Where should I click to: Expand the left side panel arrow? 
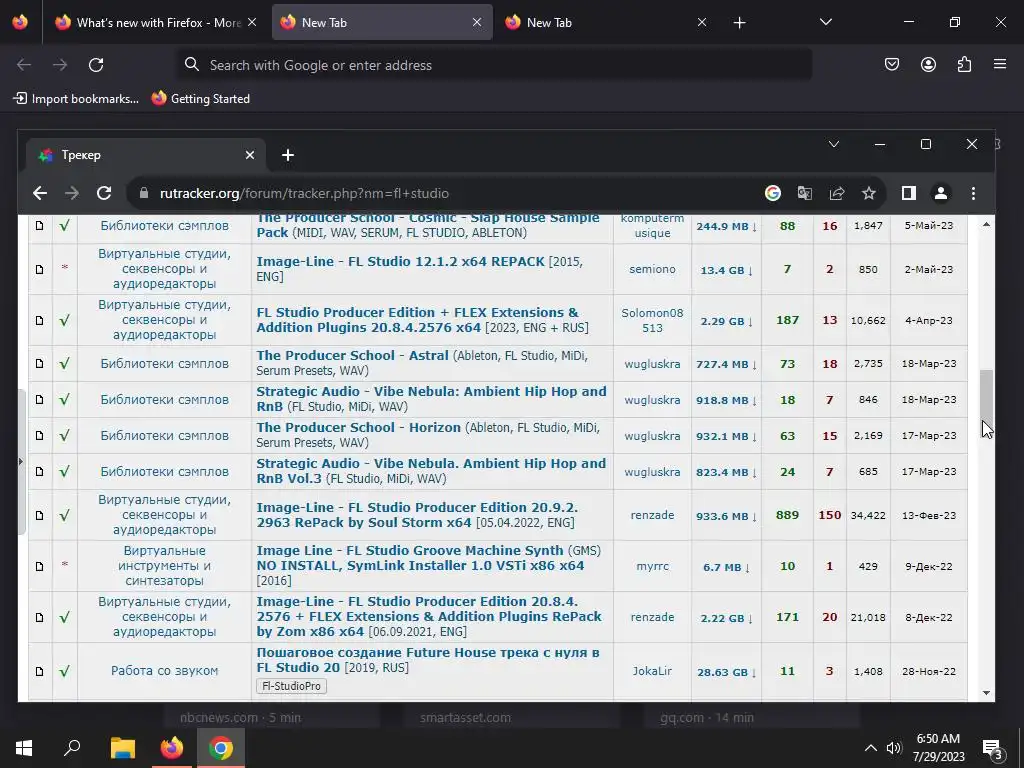pyautogui.click(x=21, y=461)
